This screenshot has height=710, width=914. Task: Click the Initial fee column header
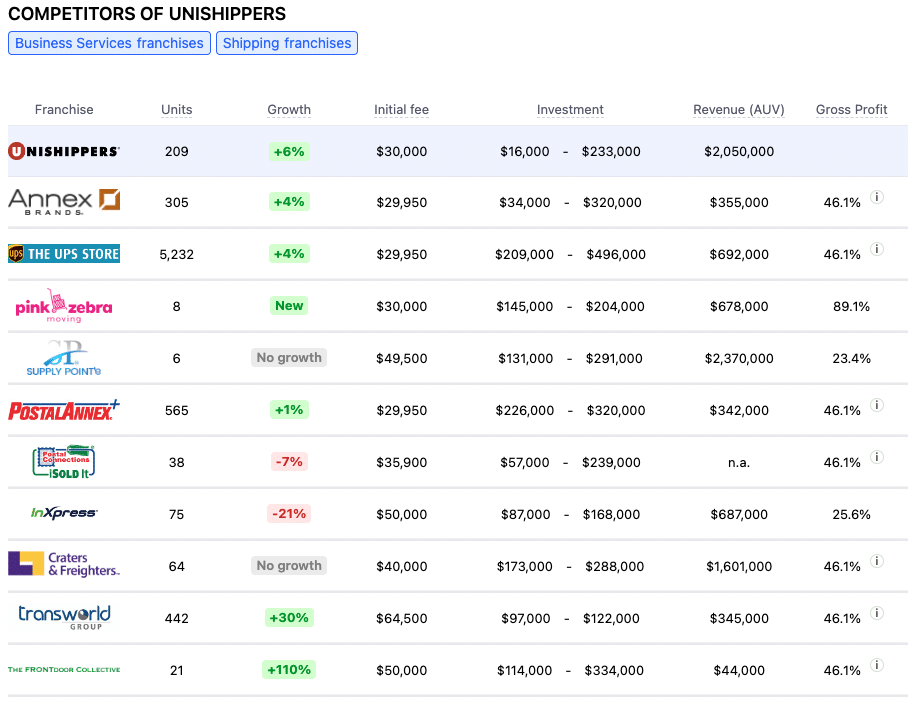[x=402, y=110]
